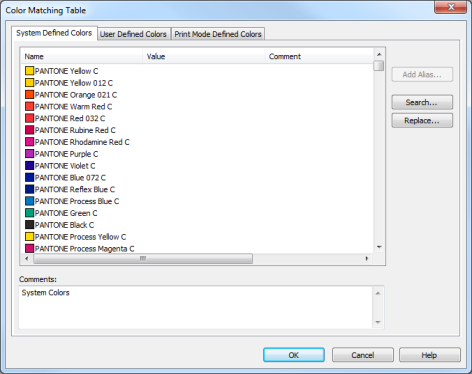Click the PANTONE Green C swatch

[30, 213]
